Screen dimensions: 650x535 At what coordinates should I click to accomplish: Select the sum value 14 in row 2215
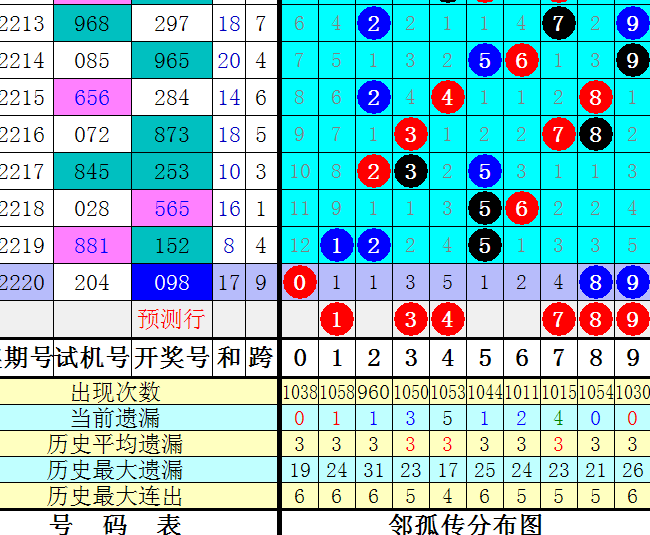click(x=229, y=97)
